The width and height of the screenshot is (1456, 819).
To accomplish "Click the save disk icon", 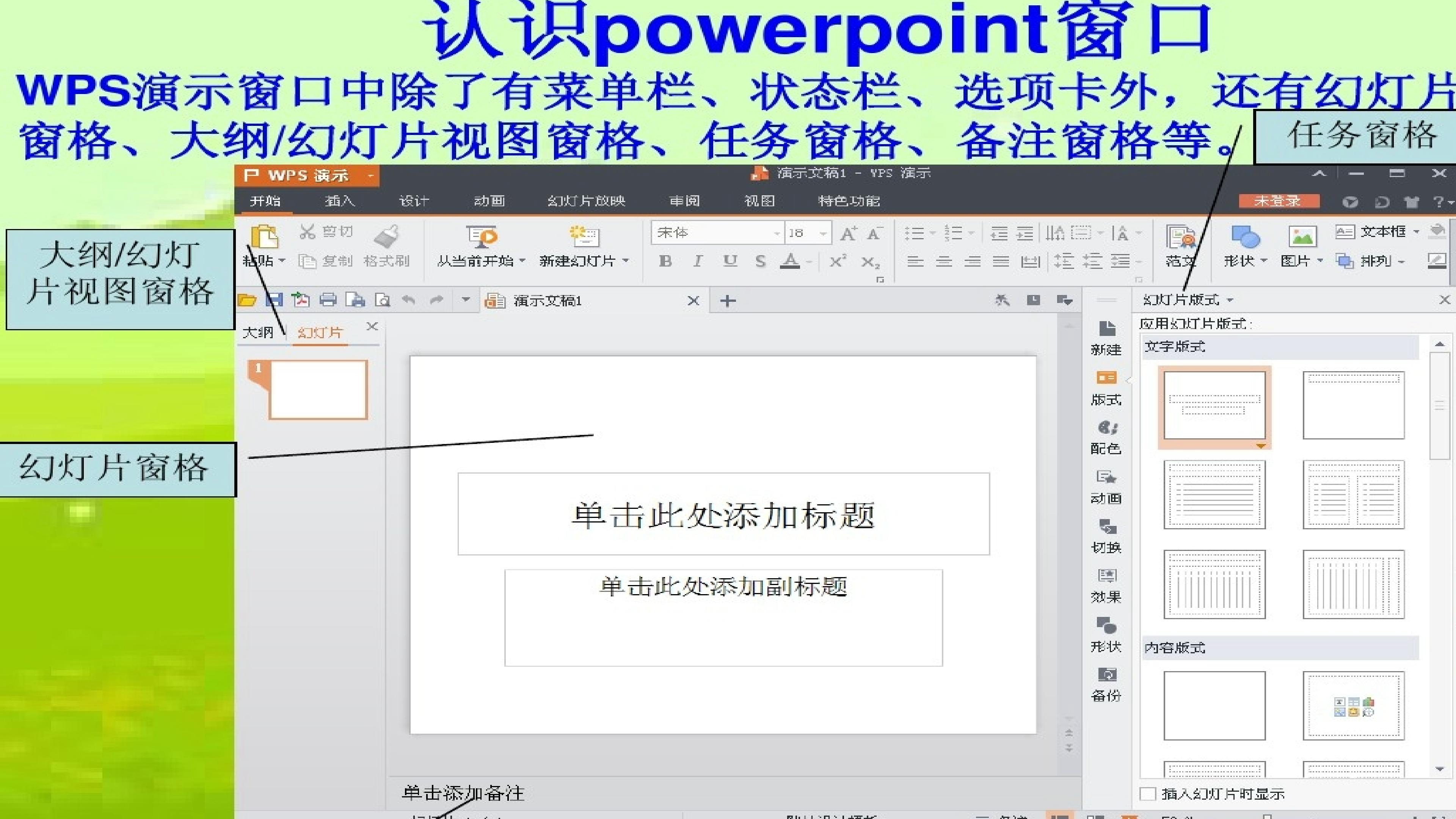I will coord(274,300).
